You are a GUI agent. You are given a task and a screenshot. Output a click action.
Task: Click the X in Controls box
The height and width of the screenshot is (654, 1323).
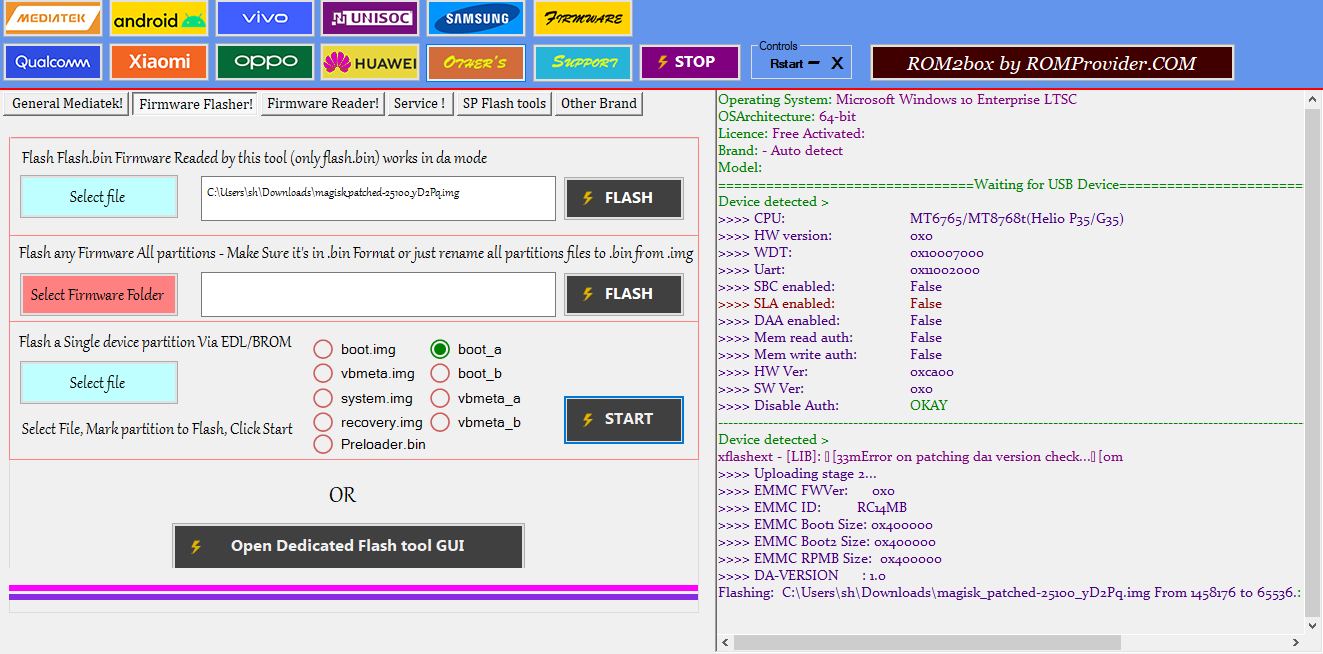click(837, 63)
